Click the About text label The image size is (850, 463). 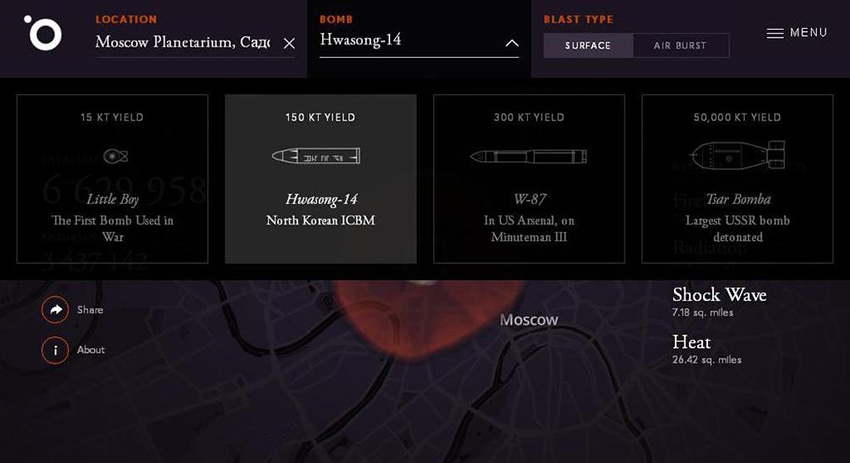[91, 350]
